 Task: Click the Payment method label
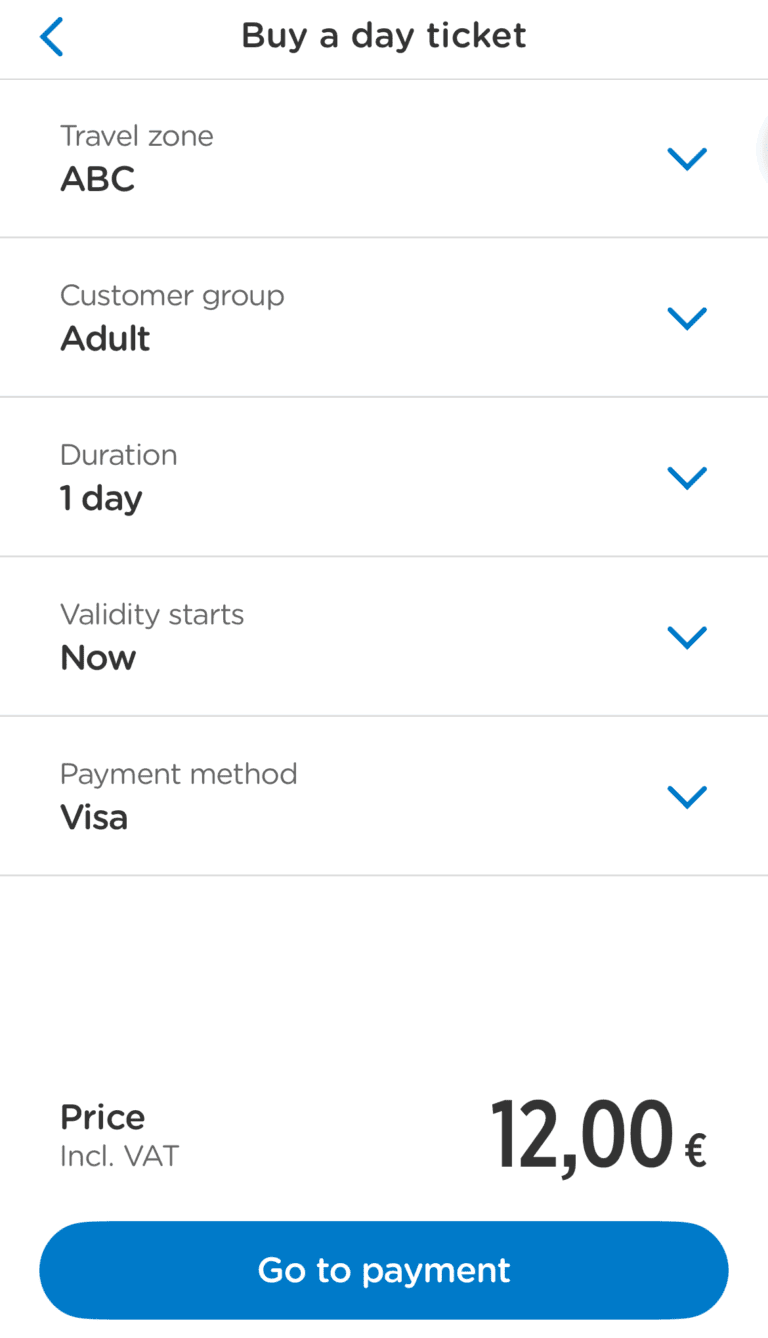179,774
